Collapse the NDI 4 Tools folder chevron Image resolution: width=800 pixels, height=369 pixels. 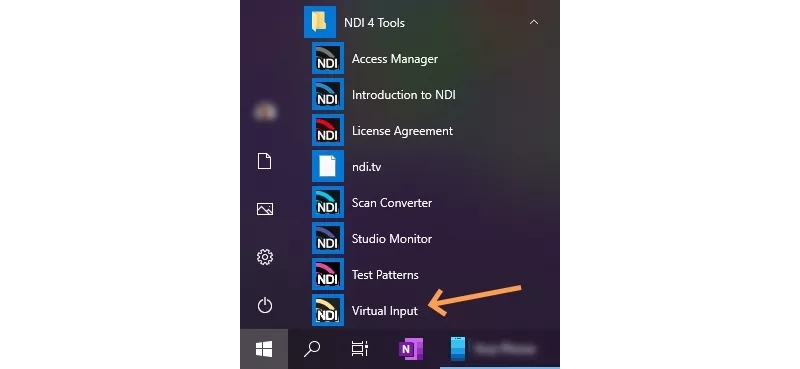click(534, 22)
